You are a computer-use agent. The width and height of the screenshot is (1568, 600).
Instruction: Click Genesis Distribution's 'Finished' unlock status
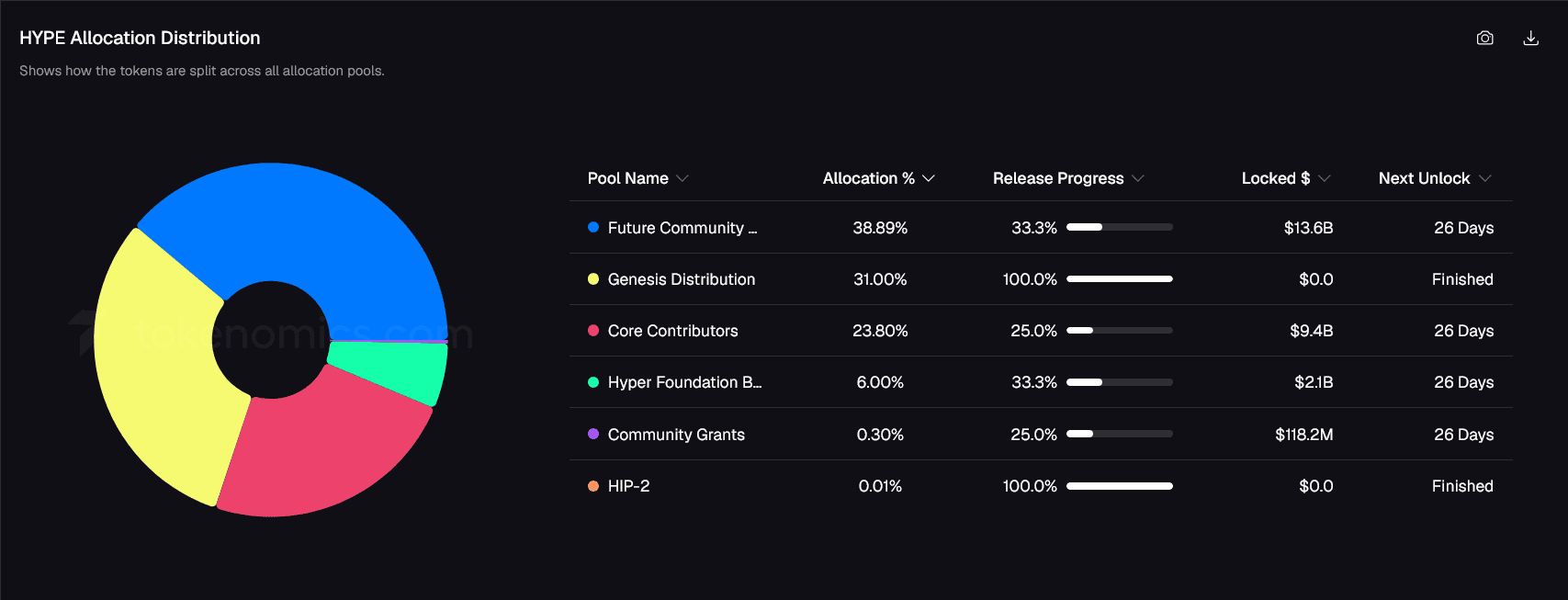click(x=1462, y=279)
